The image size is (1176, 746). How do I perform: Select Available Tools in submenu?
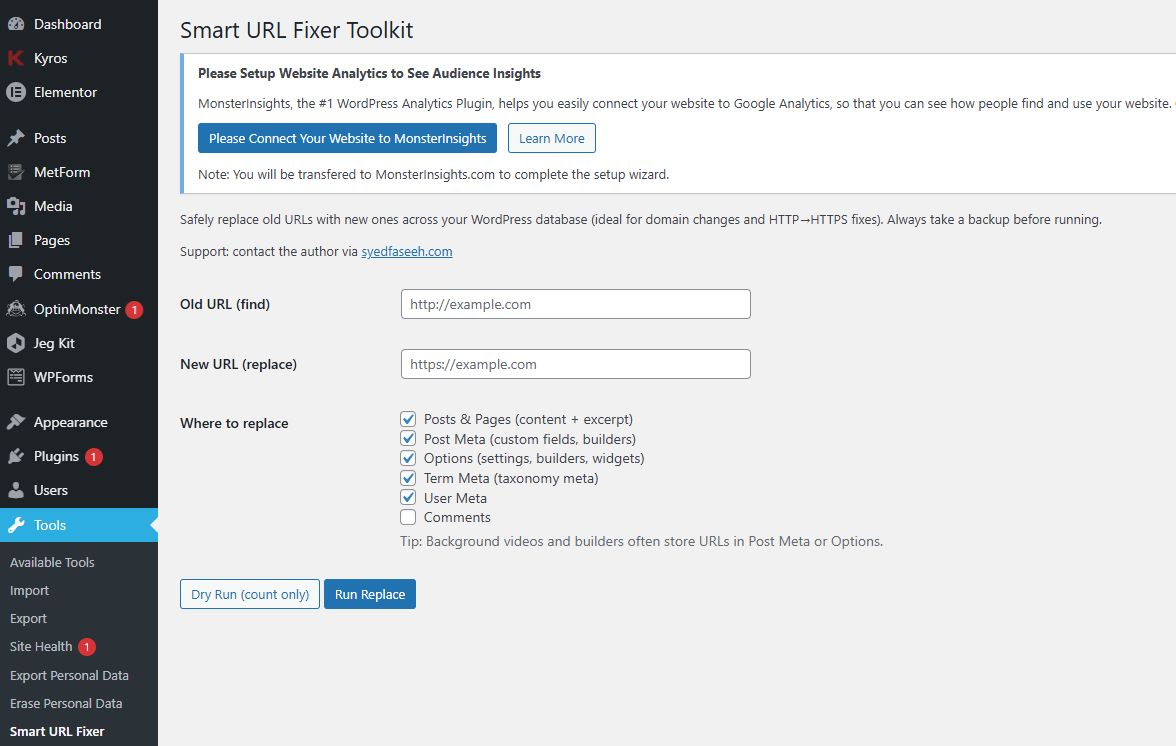click(x=52, y=562)
